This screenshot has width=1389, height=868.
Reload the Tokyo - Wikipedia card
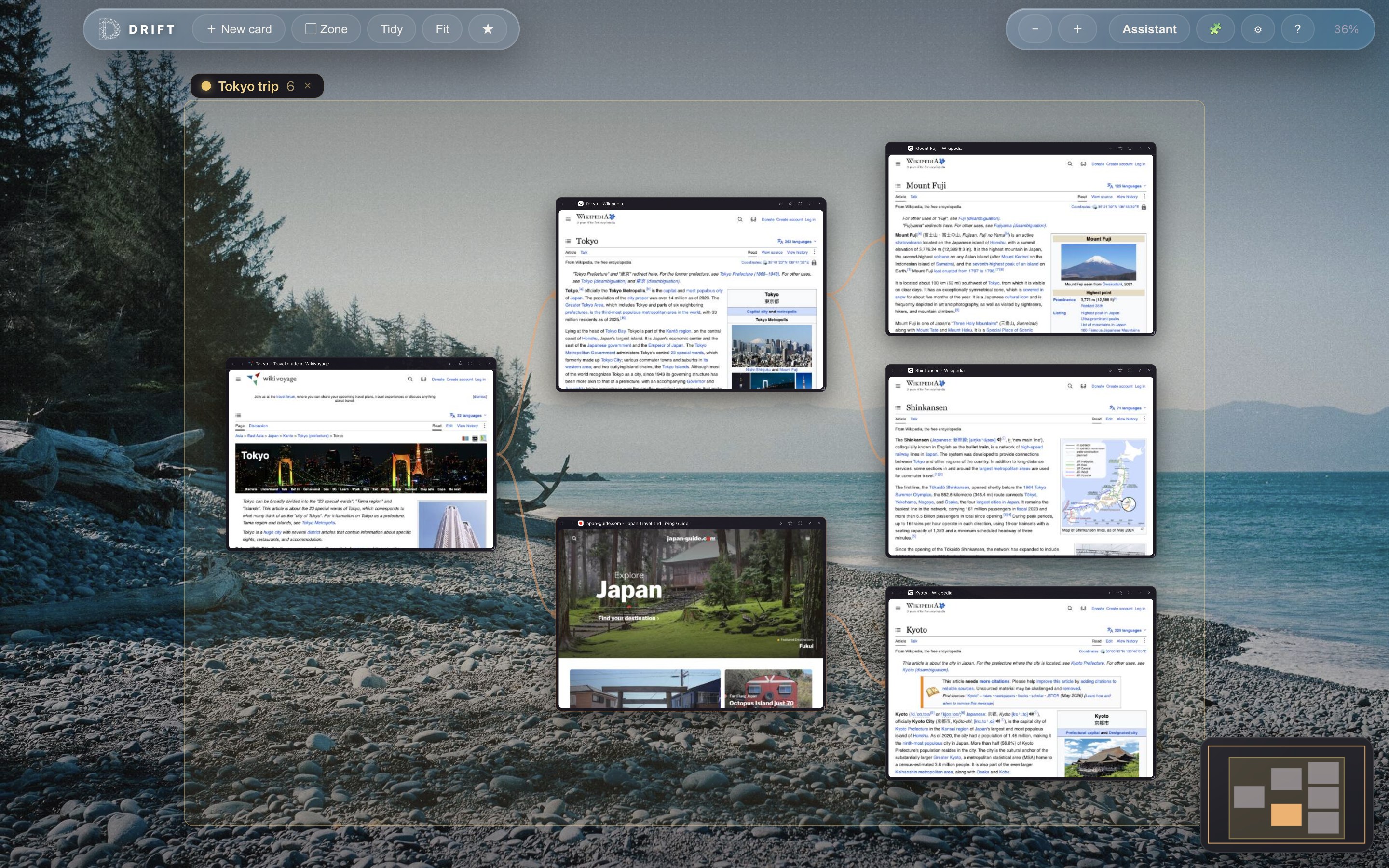click(x=780, y=204)
